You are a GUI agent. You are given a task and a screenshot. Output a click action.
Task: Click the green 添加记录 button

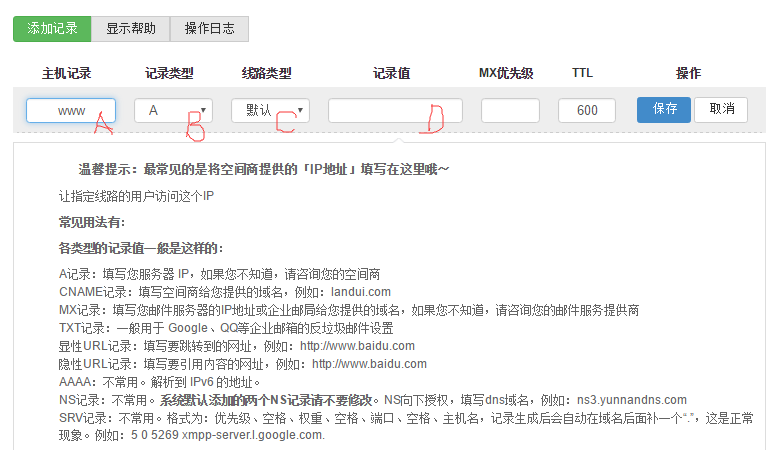click(52, 29)
